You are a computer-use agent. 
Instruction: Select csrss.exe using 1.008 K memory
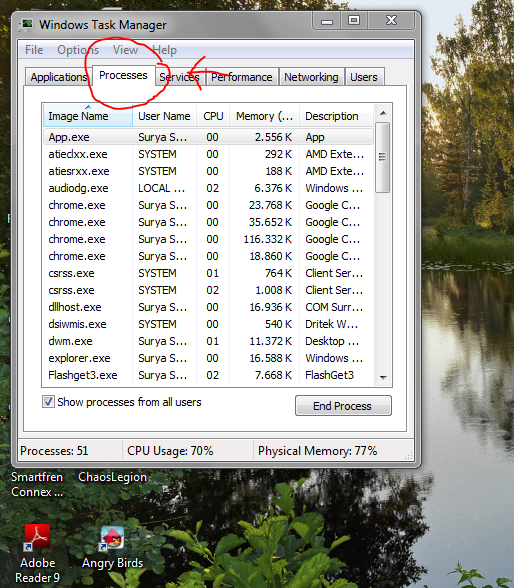tap(208, 290)
